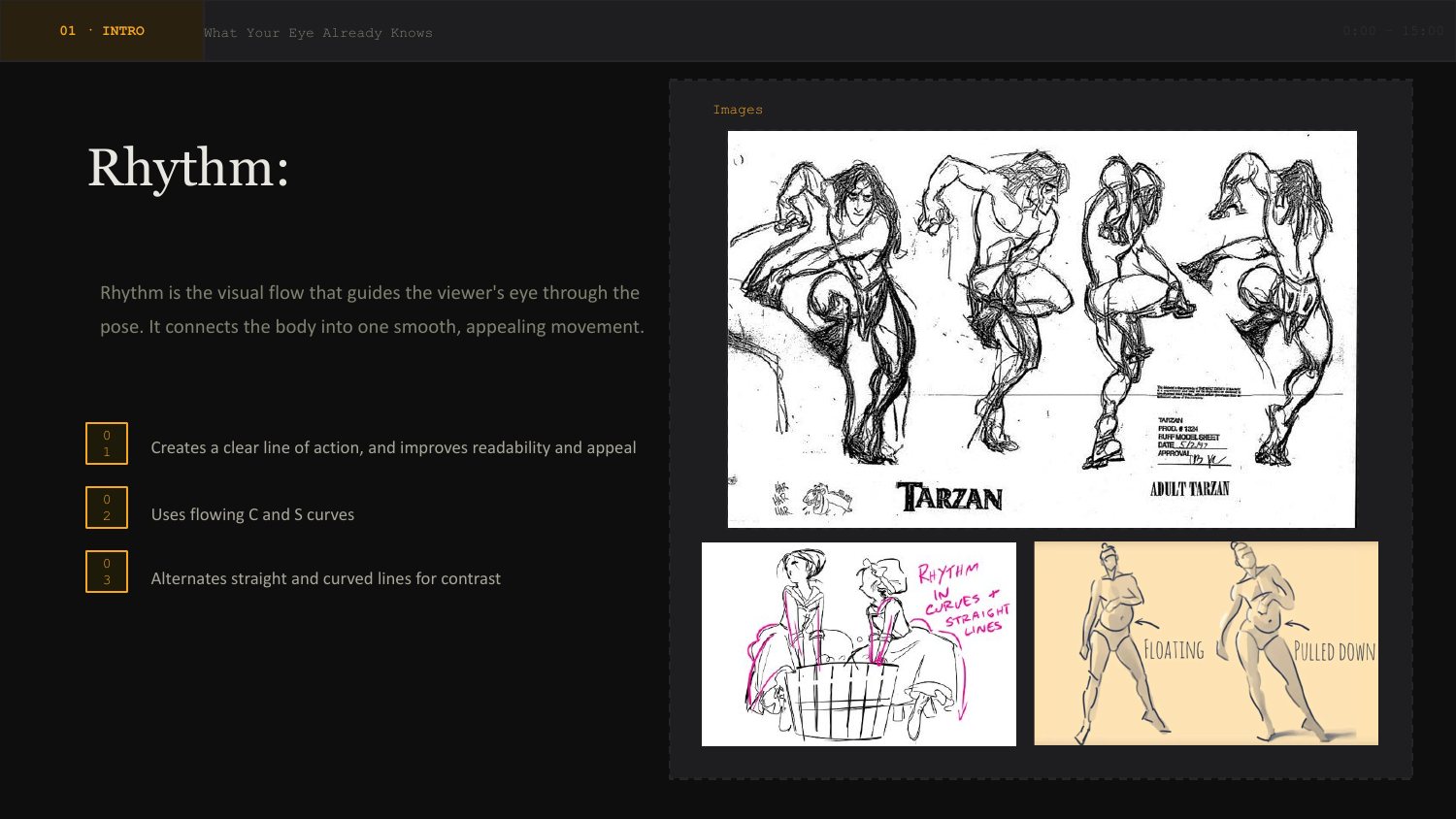This screenshot has width=1456, height=819.
Task: Open the Tarzan model sheet image
Action: click(1042, 329)
